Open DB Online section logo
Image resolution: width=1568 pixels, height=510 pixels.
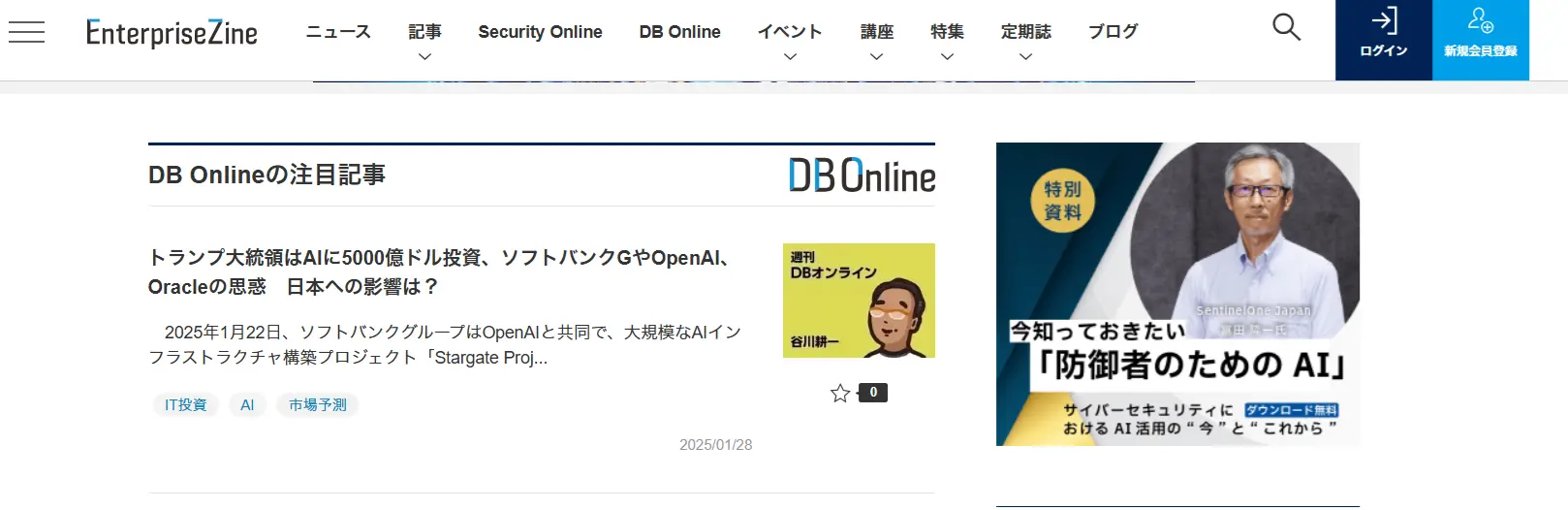862,175
